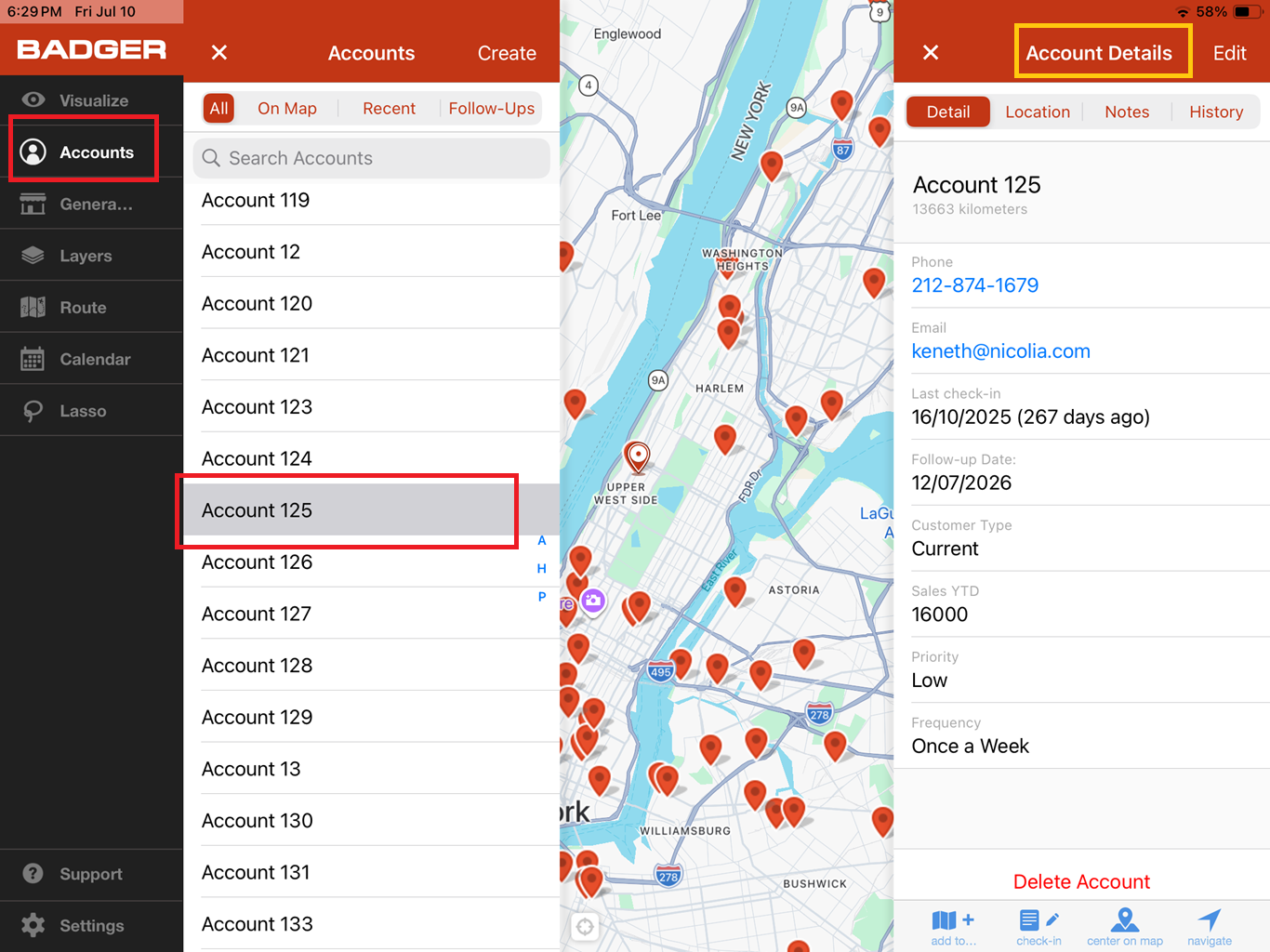The height and width of the screenshot is (952, 1270).
Task: Select Account 124 in the list
Action: (372, 458)
